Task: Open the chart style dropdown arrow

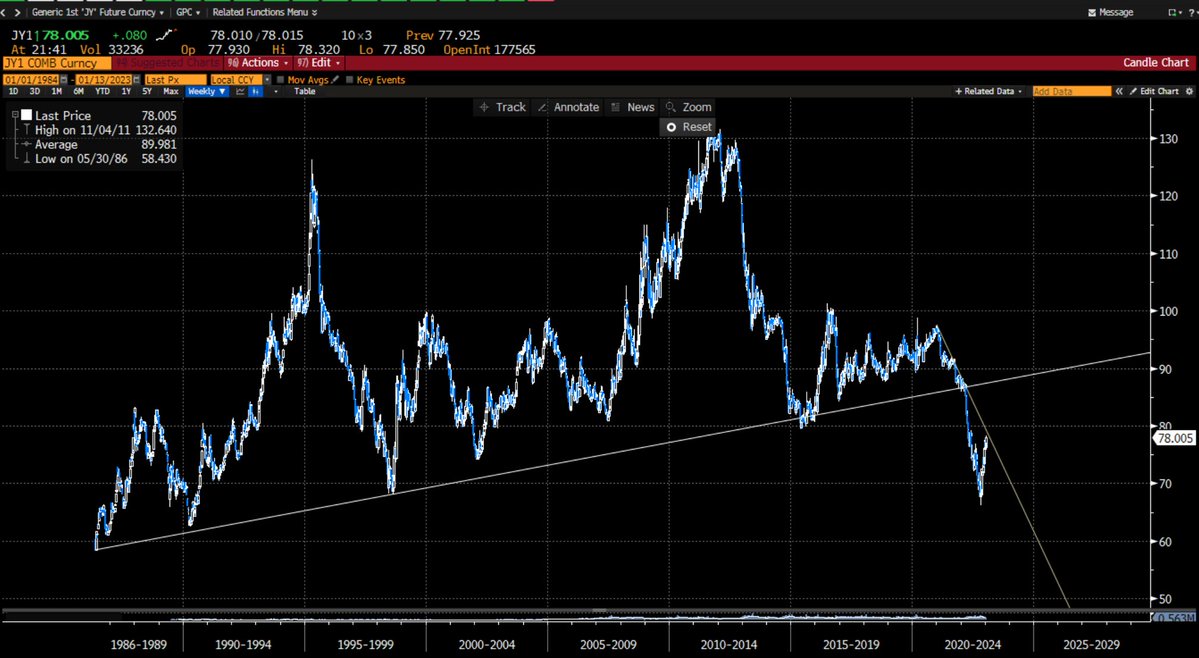Action: pyautogui.click(x=275, y=92)
